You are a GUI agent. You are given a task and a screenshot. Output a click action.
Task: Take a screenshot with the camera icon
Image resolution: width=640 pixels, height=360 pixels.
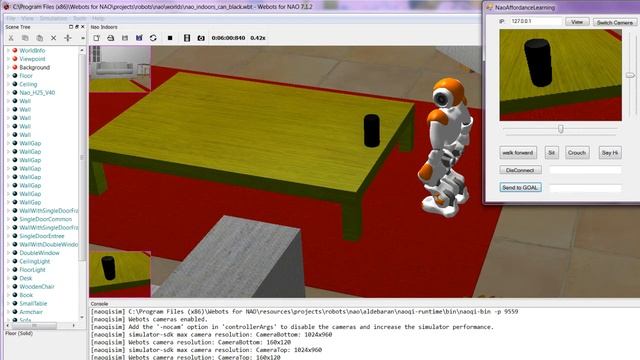point(201,38)
